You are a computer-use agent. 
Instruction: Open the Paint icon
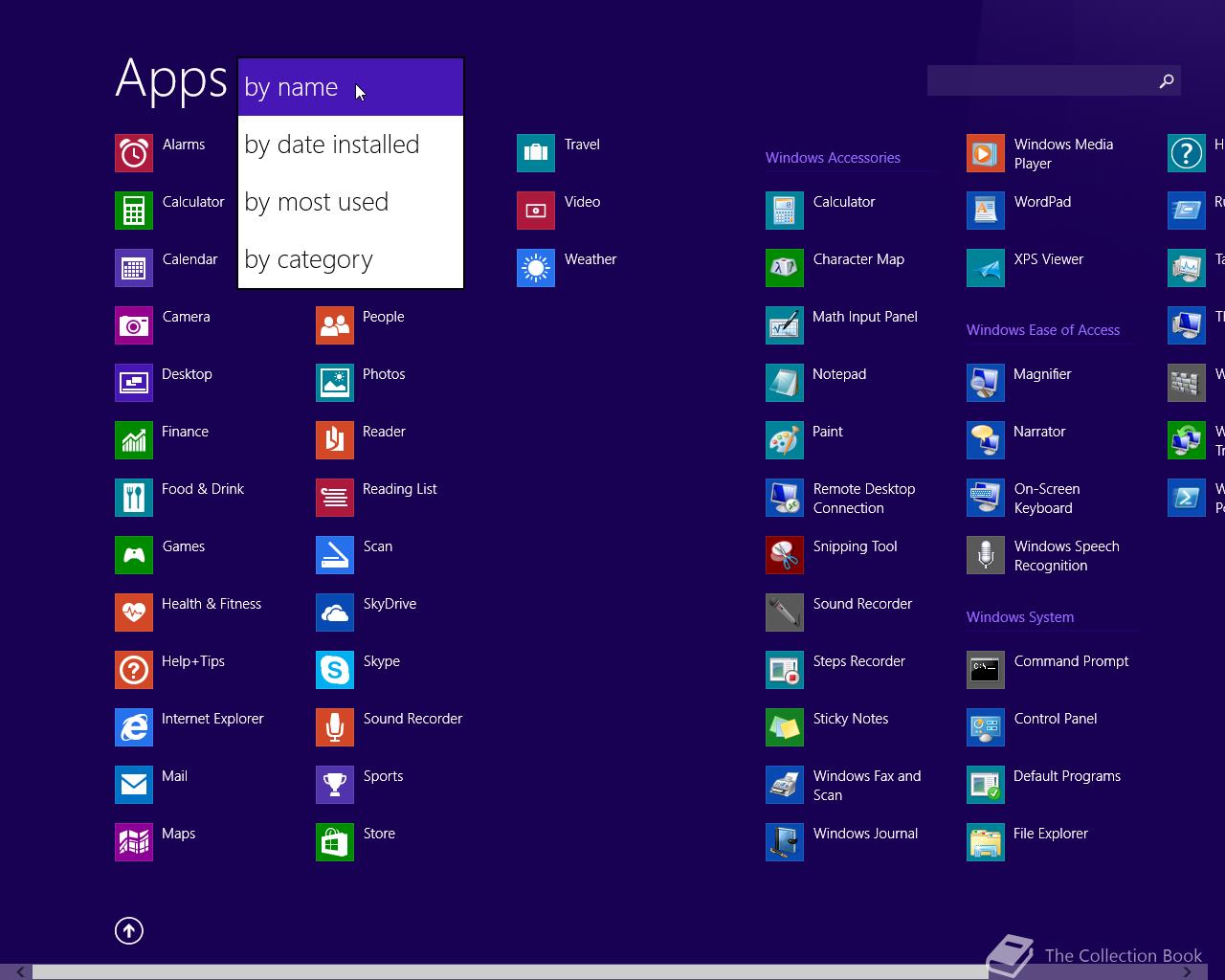point(785,440)
